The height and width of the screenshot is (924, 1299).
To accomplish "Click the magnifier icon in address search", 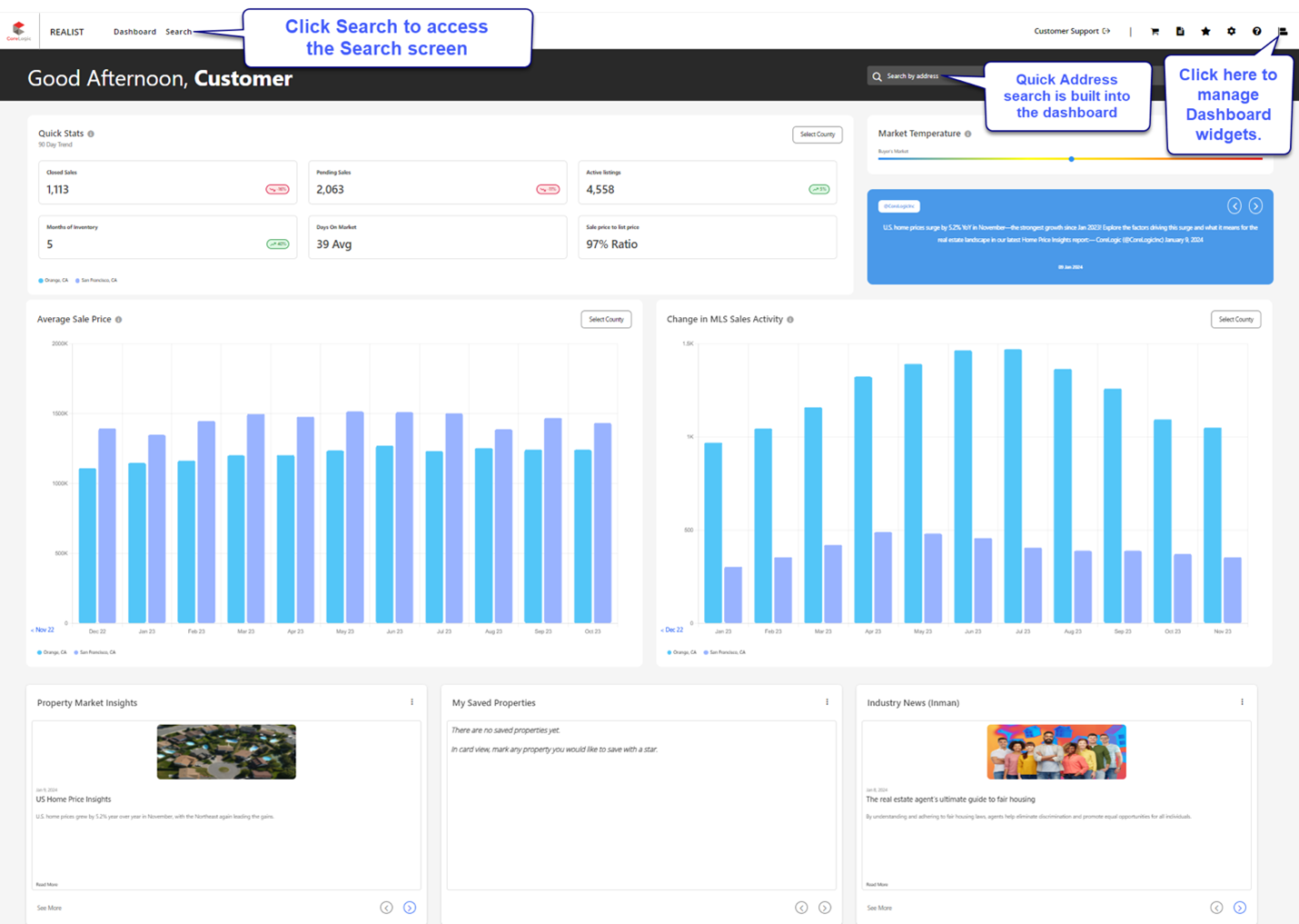I will click(877, 76).
